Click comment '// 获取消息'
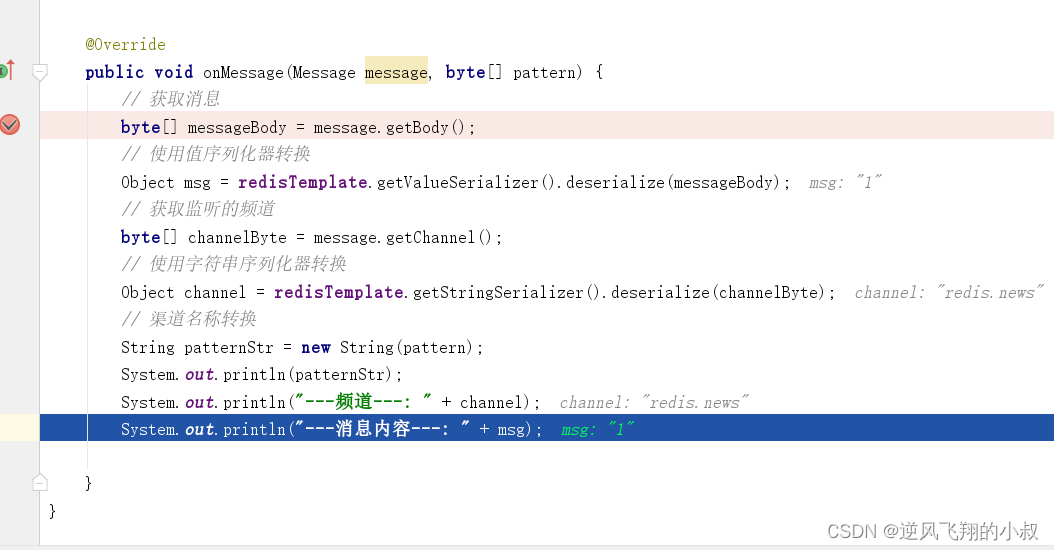The width and height of the screenshot is (1054, 550). point(171,100)
